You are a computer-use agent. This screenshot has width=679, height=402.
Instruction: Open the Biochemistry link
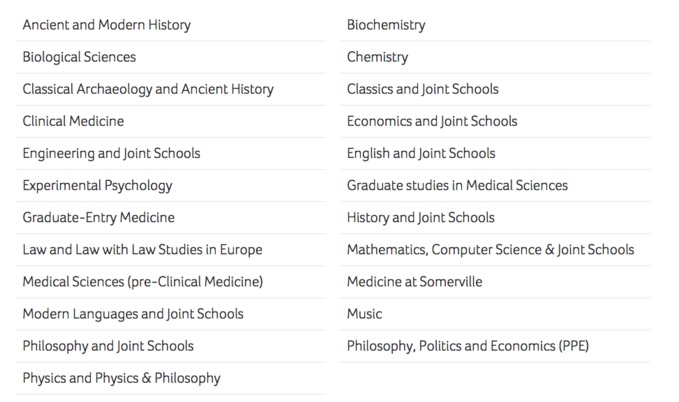(386, 25)
